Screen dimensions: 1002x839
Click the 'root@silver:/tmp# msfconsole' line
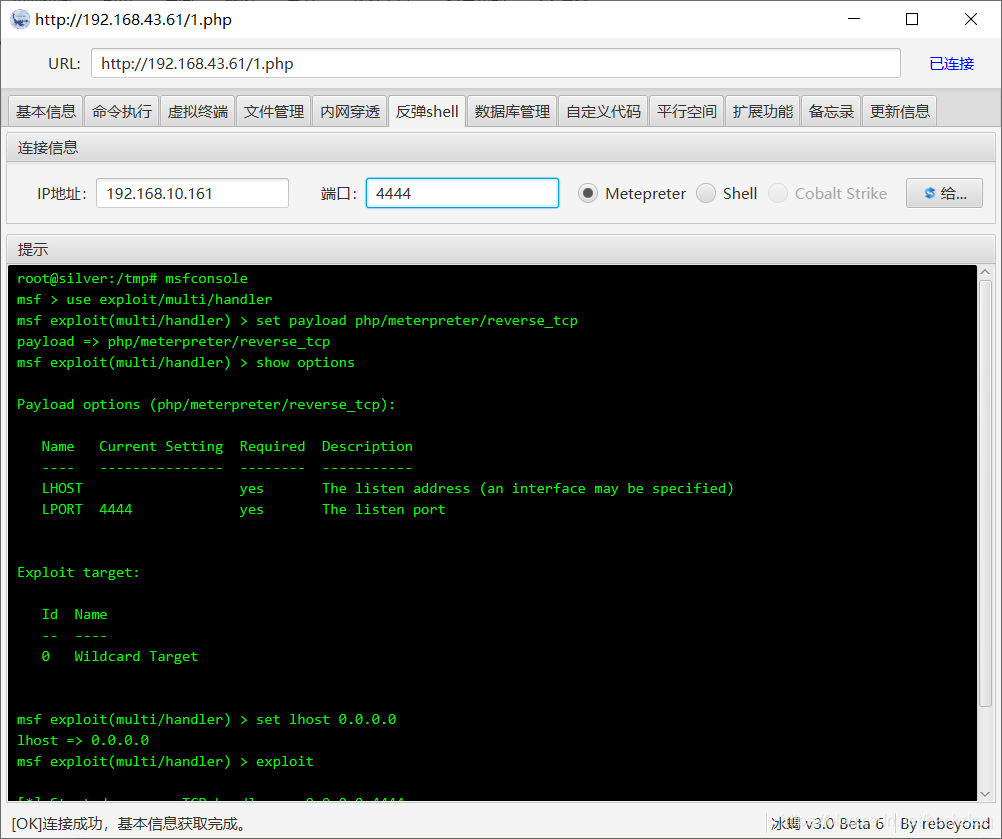point(132,278)
